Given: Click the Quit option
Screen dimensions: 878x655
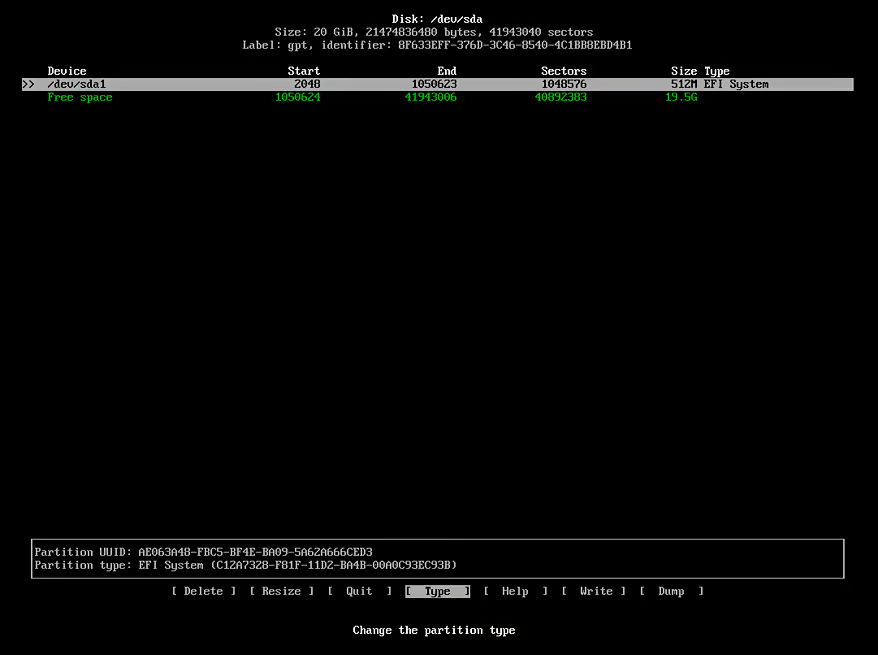Looking at the screenshot, I should pyautogui.click(x=359, y=591).
